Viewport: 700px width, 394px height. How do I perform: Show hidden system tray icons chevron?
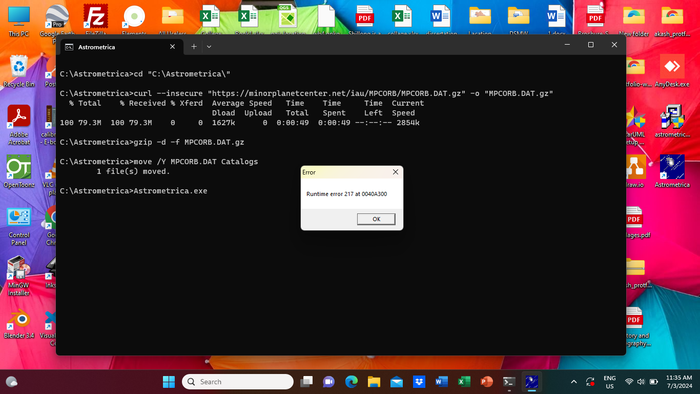pos(574,382)
